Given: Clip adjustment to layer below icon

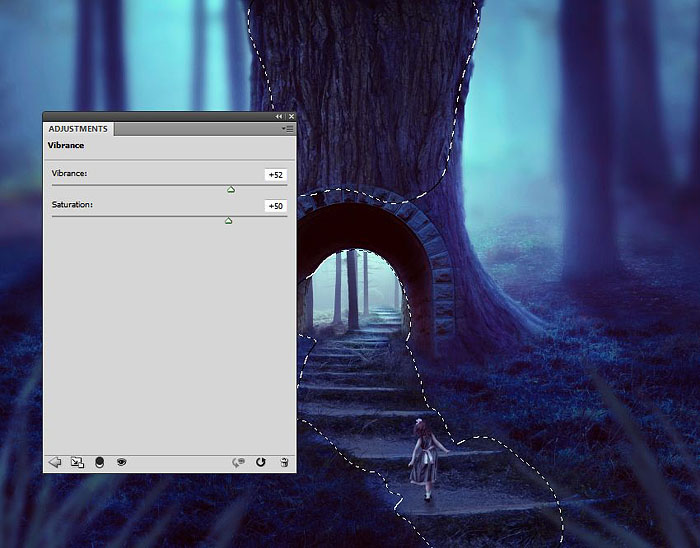Looking at the screenshot, I should pyautogui.click(x=99, y=462).
